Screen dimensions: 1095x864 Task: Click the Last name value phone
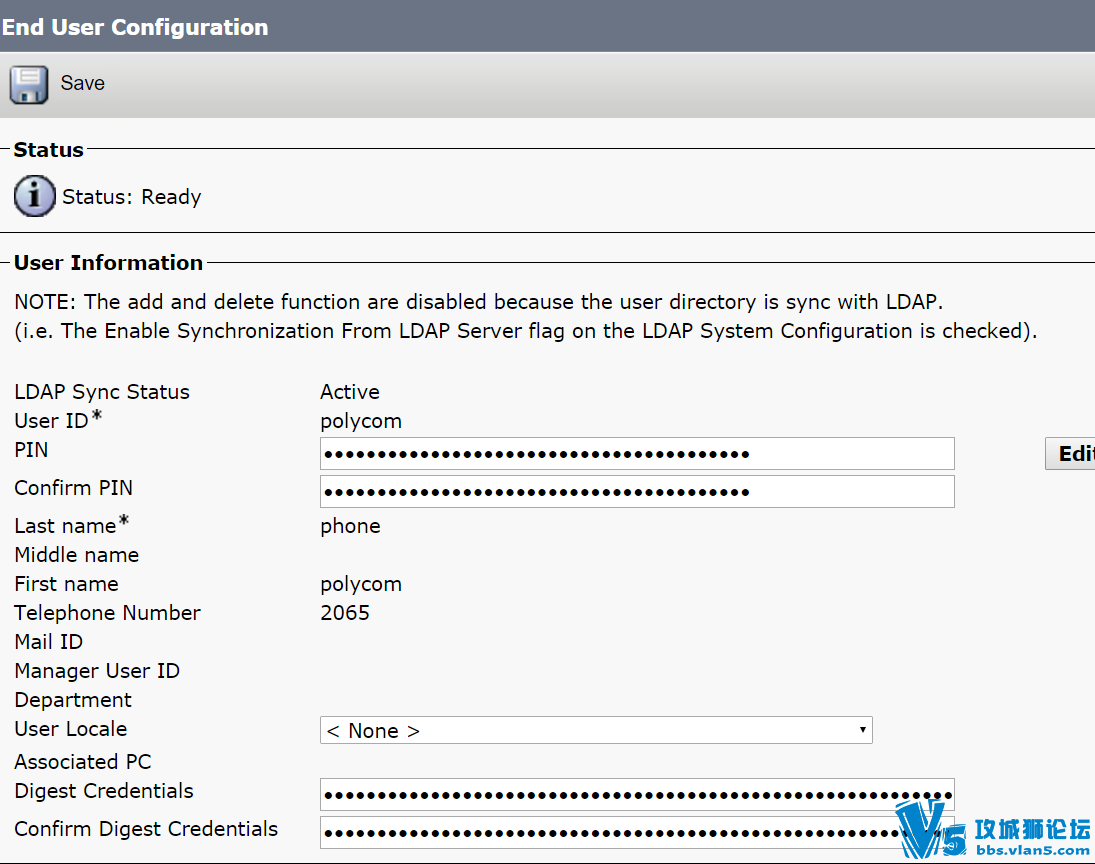click(x=351, y=526)
